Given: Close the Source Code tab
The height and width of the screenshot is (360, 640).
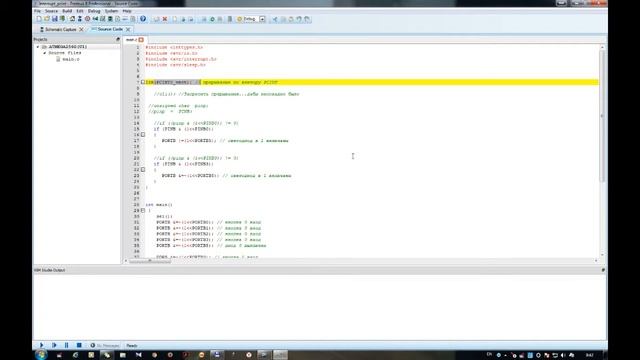Looking at the screenshot, I should click(128, 29).
